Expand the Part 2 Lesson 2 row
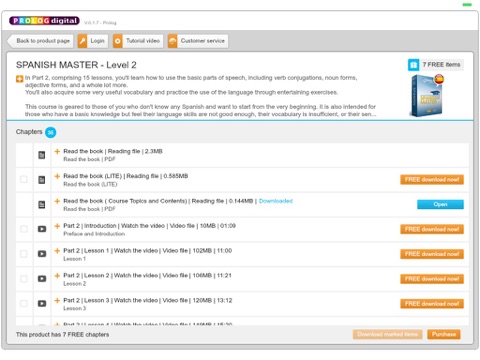 pos(57,275)
